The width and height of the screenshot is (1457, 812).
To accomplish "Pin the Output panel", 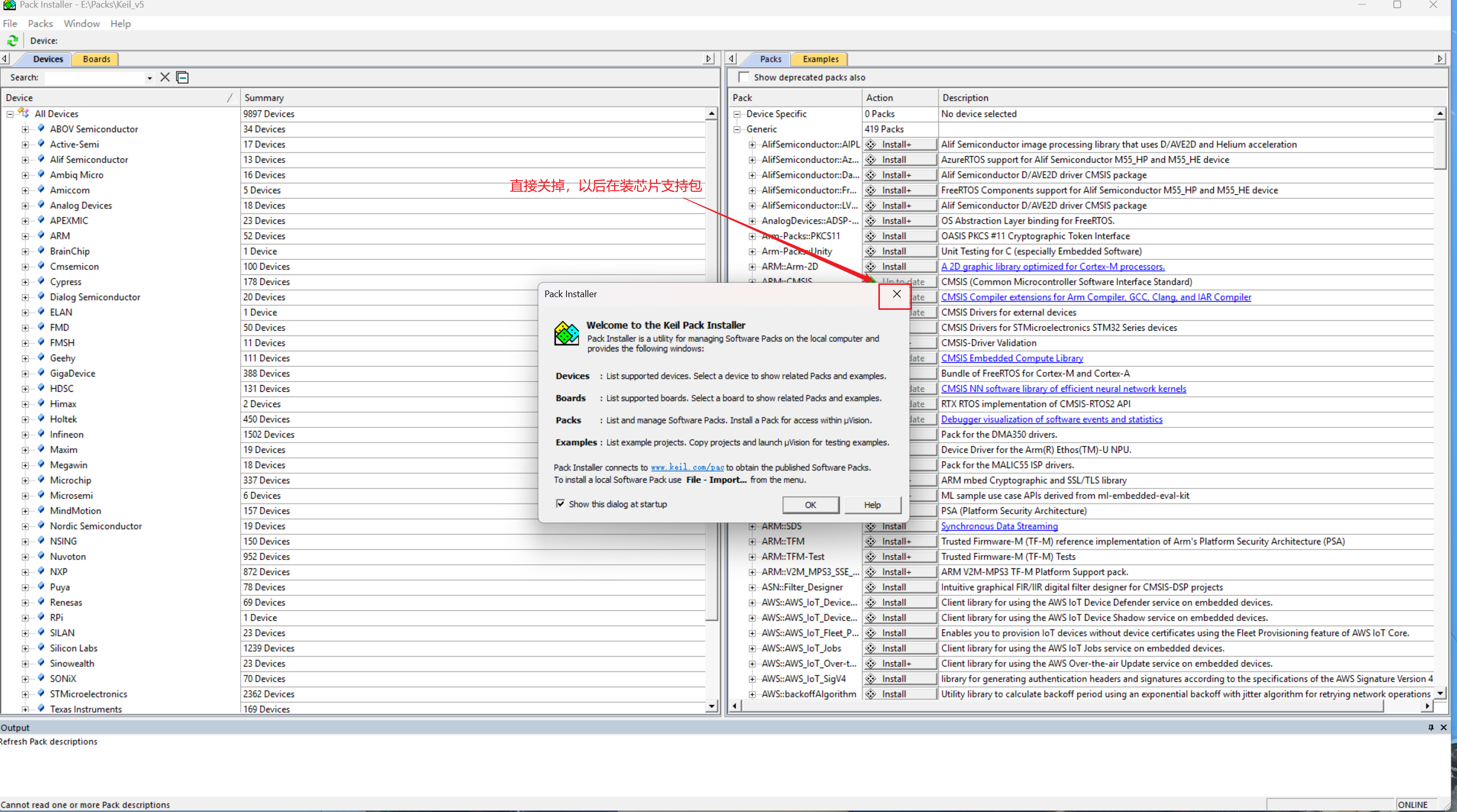I will pyautogui.click(x=1431, y=727).
